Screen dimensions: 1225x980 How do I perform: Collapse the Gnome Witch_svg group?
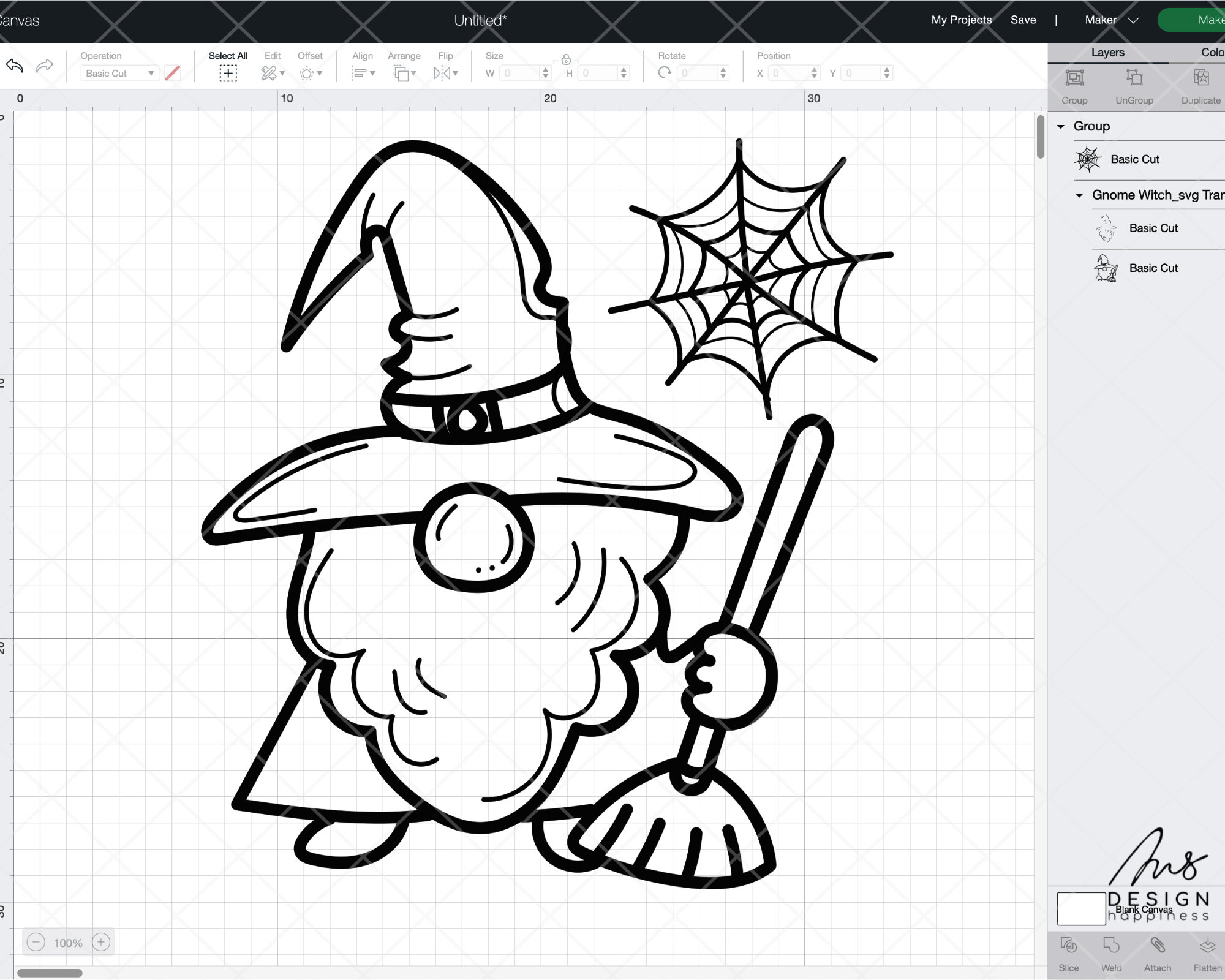click(1079, 195)
